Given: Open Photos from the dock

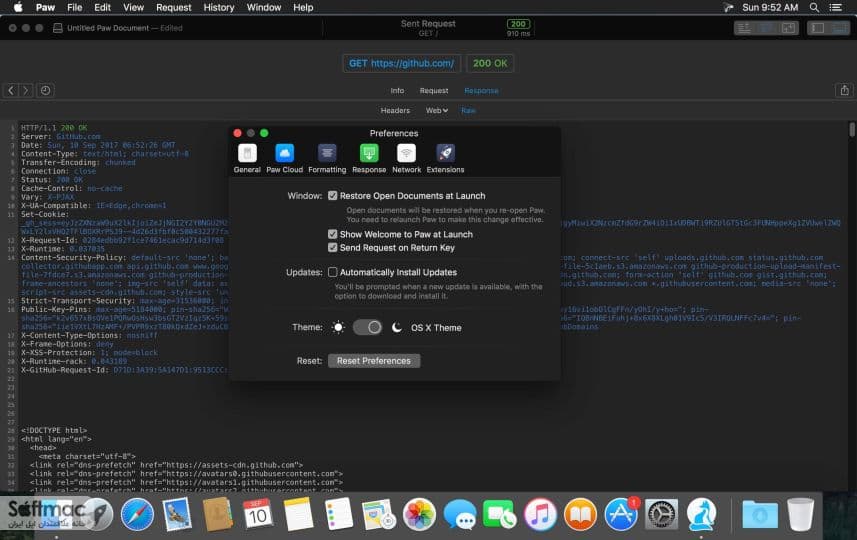Looking at the screenshot, I should [x=419, y=514].
